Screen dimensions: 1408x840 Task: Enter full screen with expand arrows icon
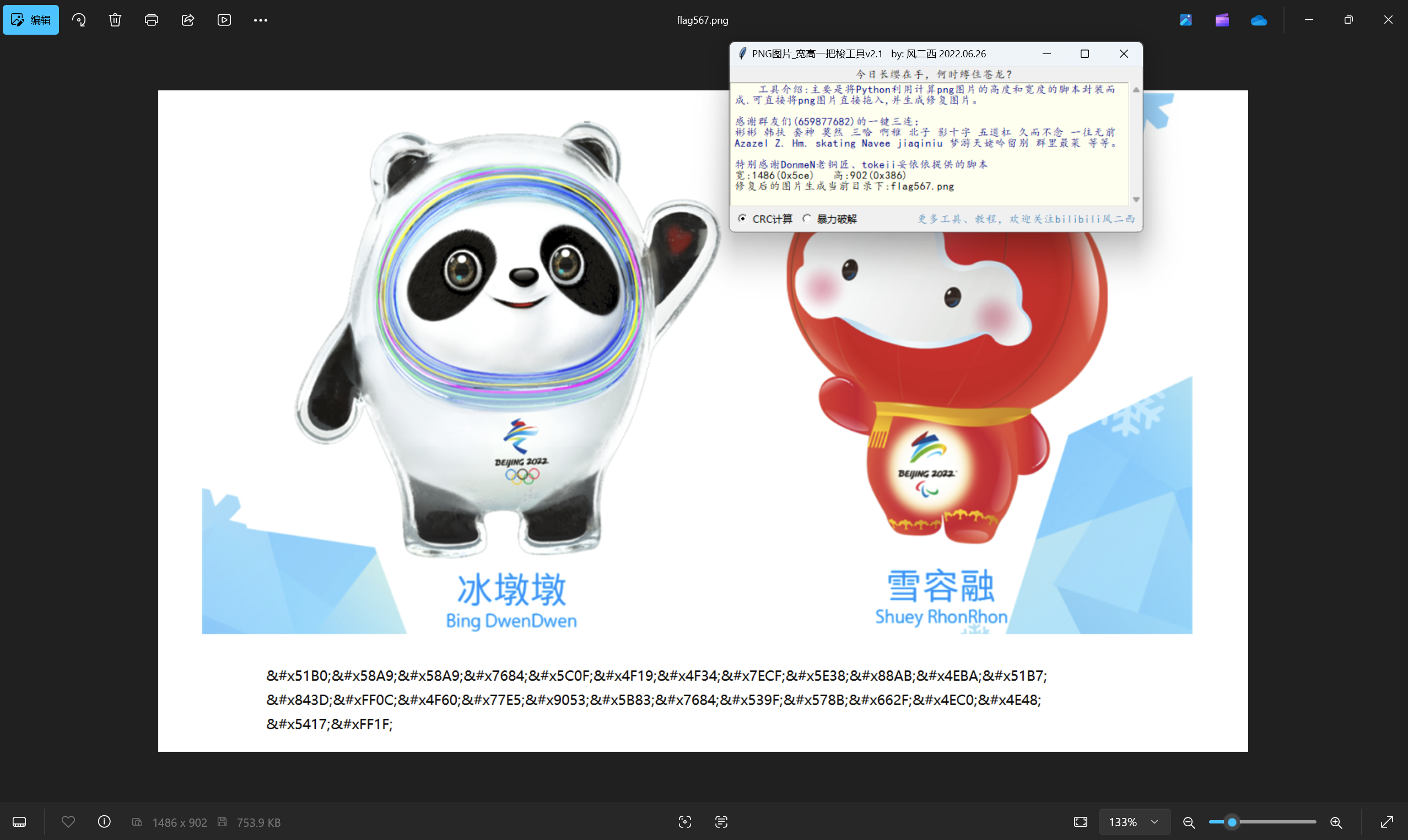tap(1387, 822)
